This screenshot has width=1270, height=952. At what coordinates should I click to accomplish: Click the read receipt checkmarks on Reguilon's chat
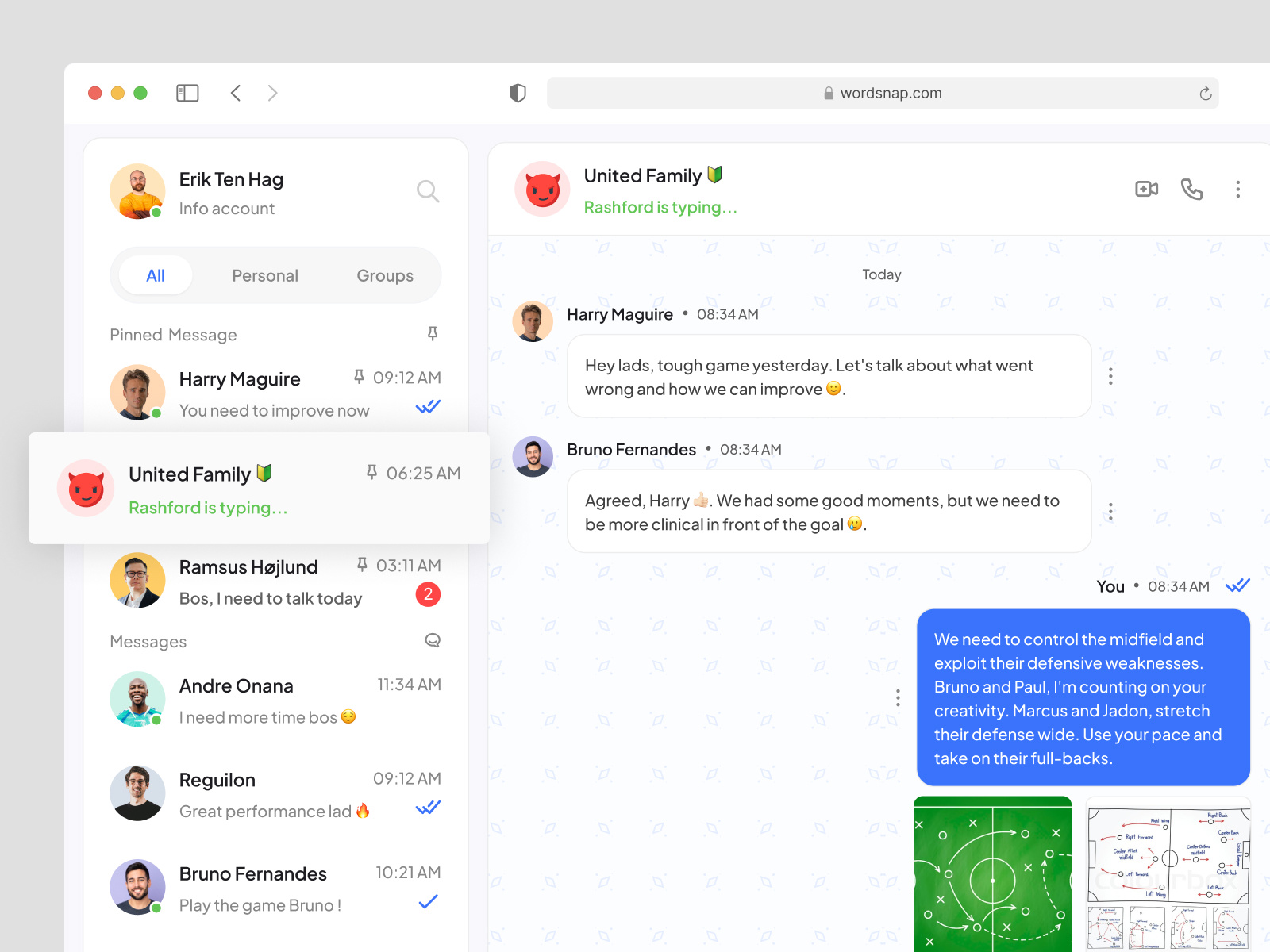pyautogui.click(x=428, y=807)
